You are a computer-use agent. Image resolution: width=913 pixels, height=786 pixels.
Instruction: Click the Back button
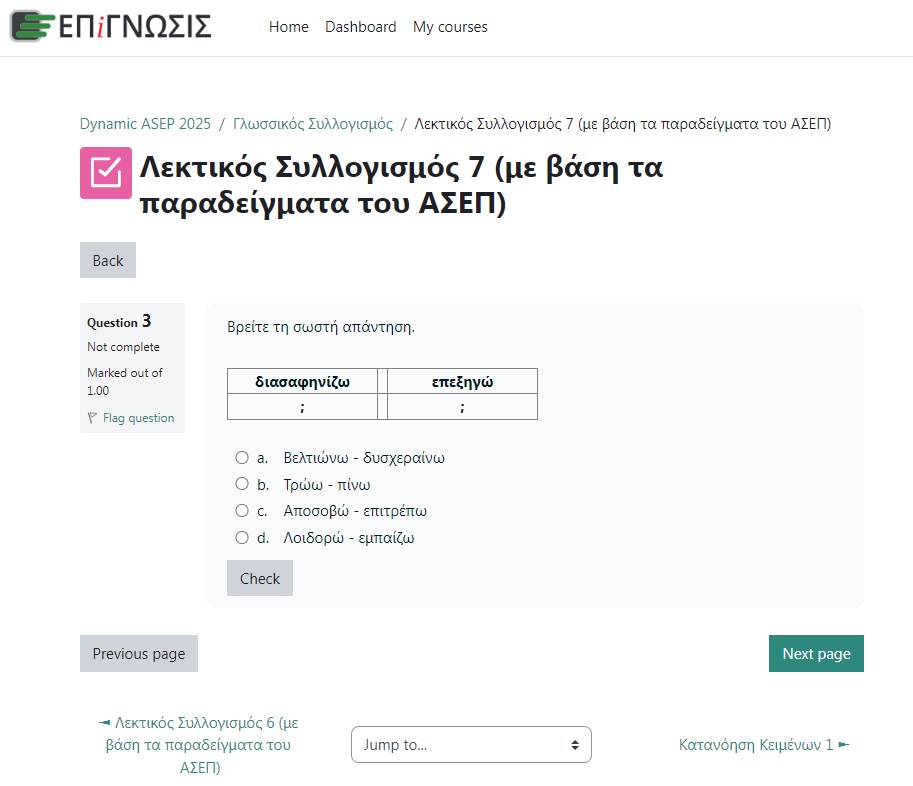(108, 260)
